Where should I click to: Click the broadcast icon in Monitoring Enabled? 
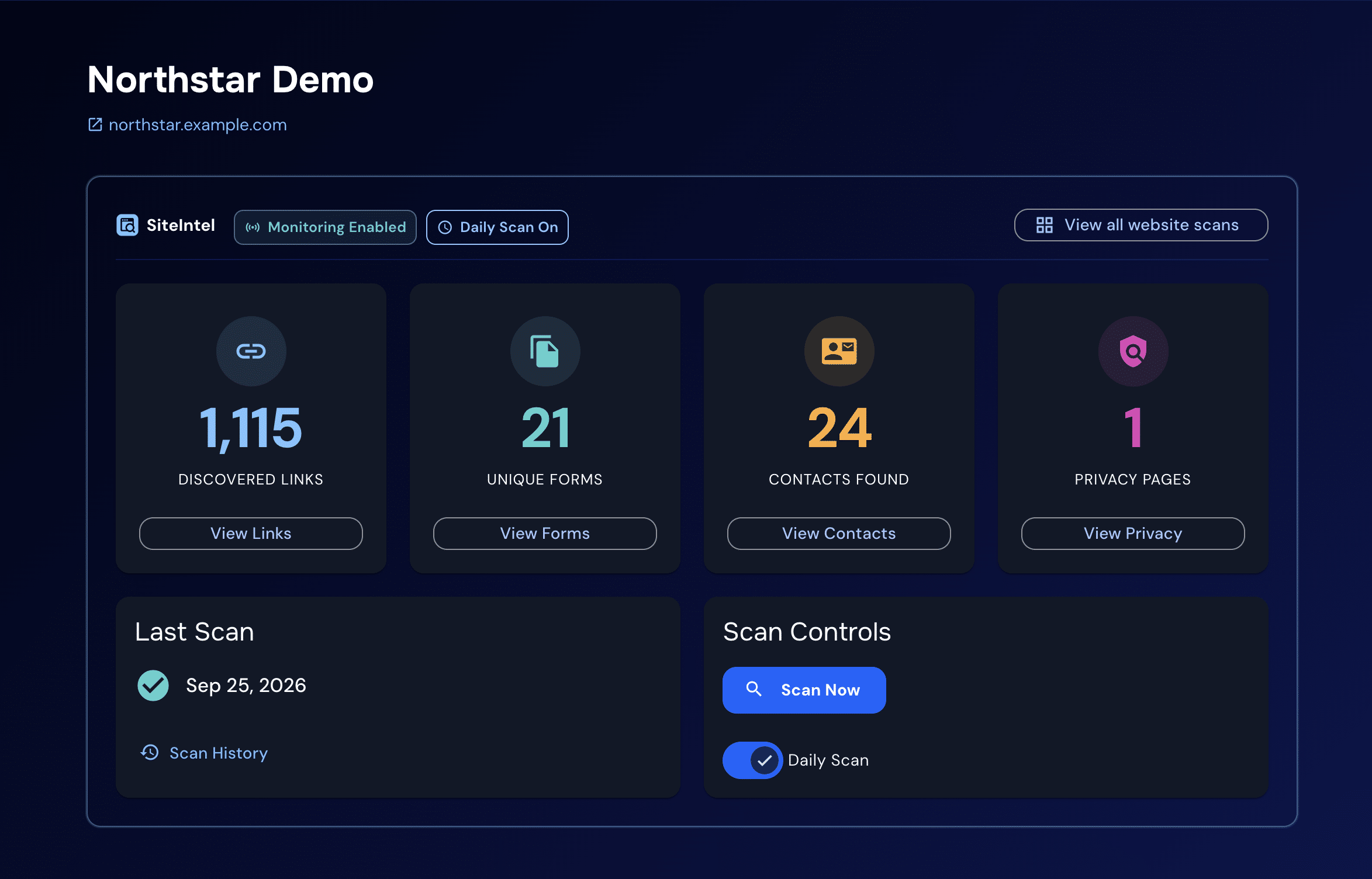point(253,227)
